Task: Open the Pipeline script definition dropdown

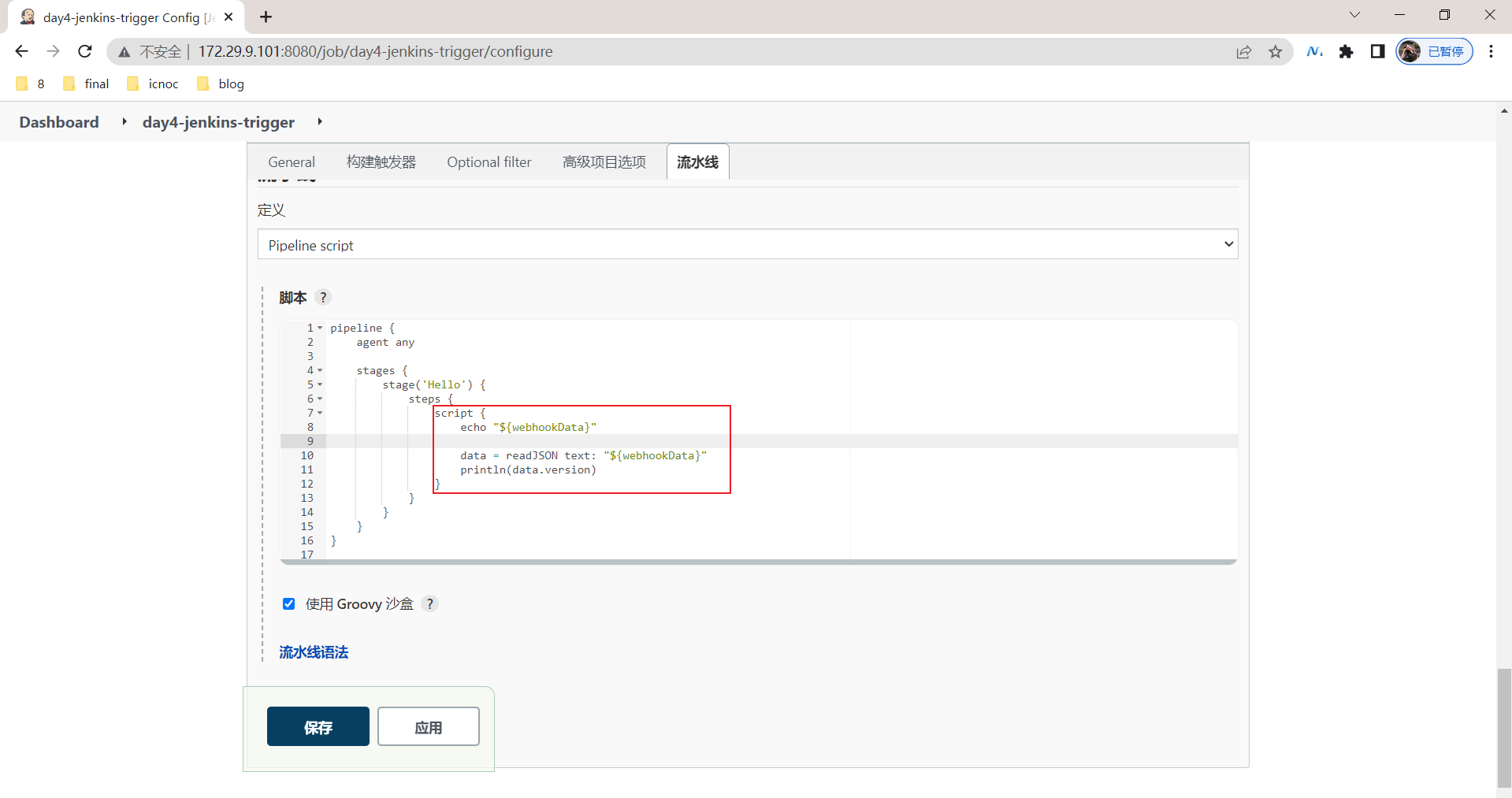Action: [748, 244]
